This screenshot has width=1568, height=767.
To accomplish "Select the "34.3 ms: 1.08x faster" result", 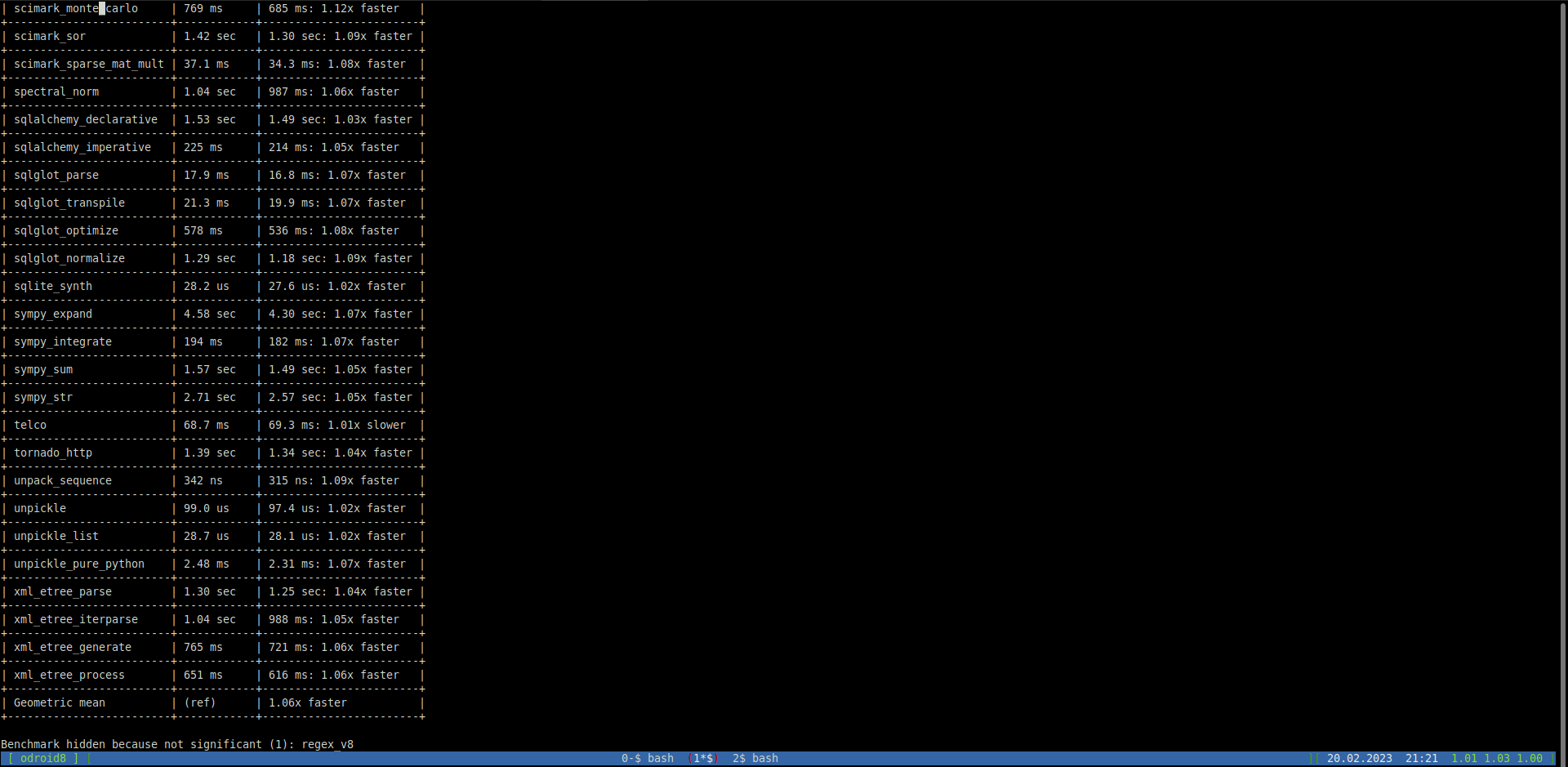I will [337, 65].
